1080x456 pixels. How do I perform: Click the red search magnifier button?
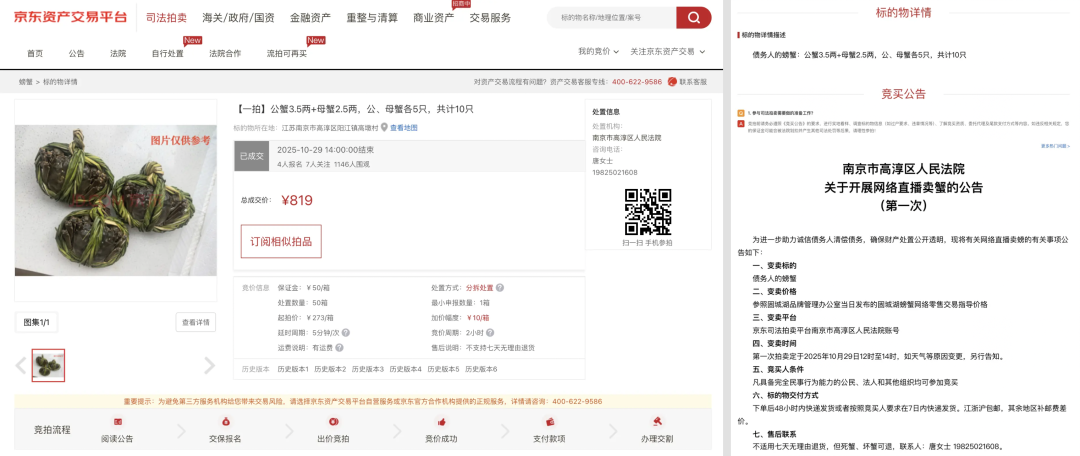click(x=693, y=17)
